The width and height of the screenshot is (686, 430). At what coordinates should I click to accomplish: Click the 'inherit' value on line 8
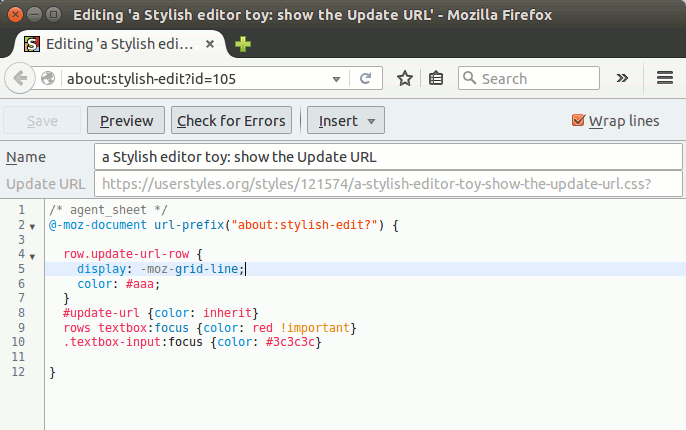tap(227, 313)
